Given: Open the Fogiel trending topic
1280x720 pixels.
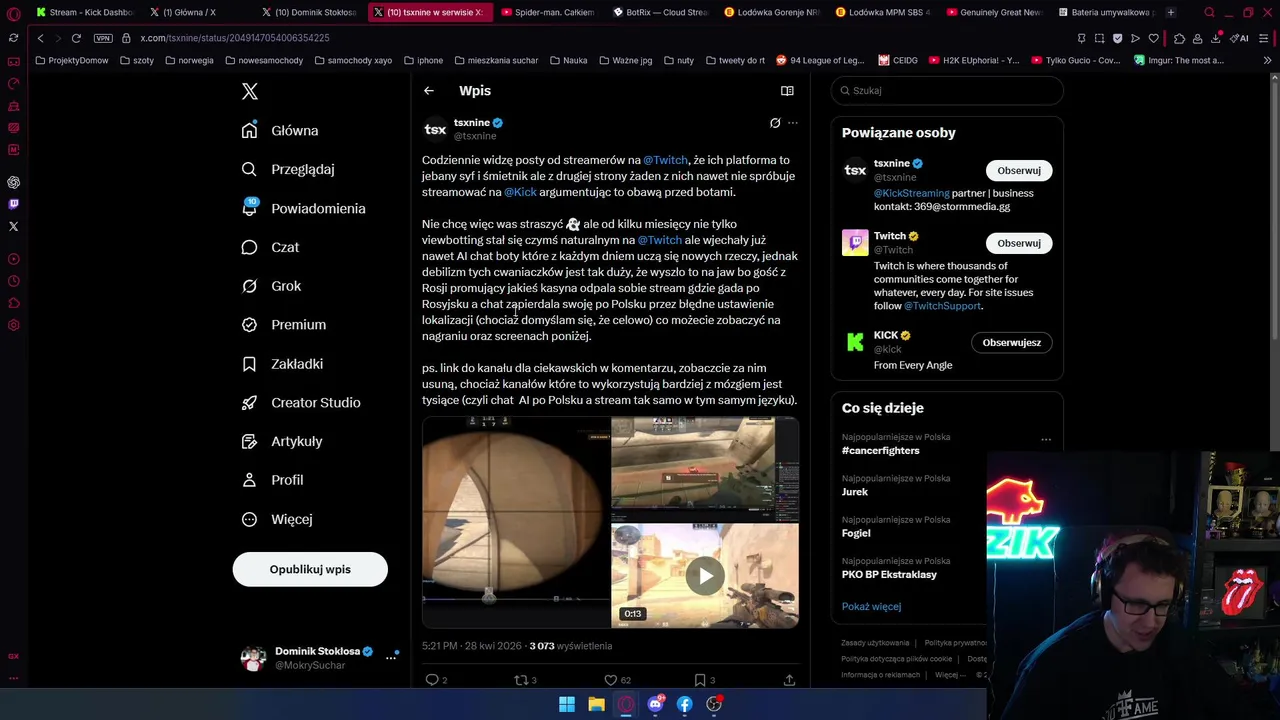Looking at the screenshot, I should [x=856, y=533].
